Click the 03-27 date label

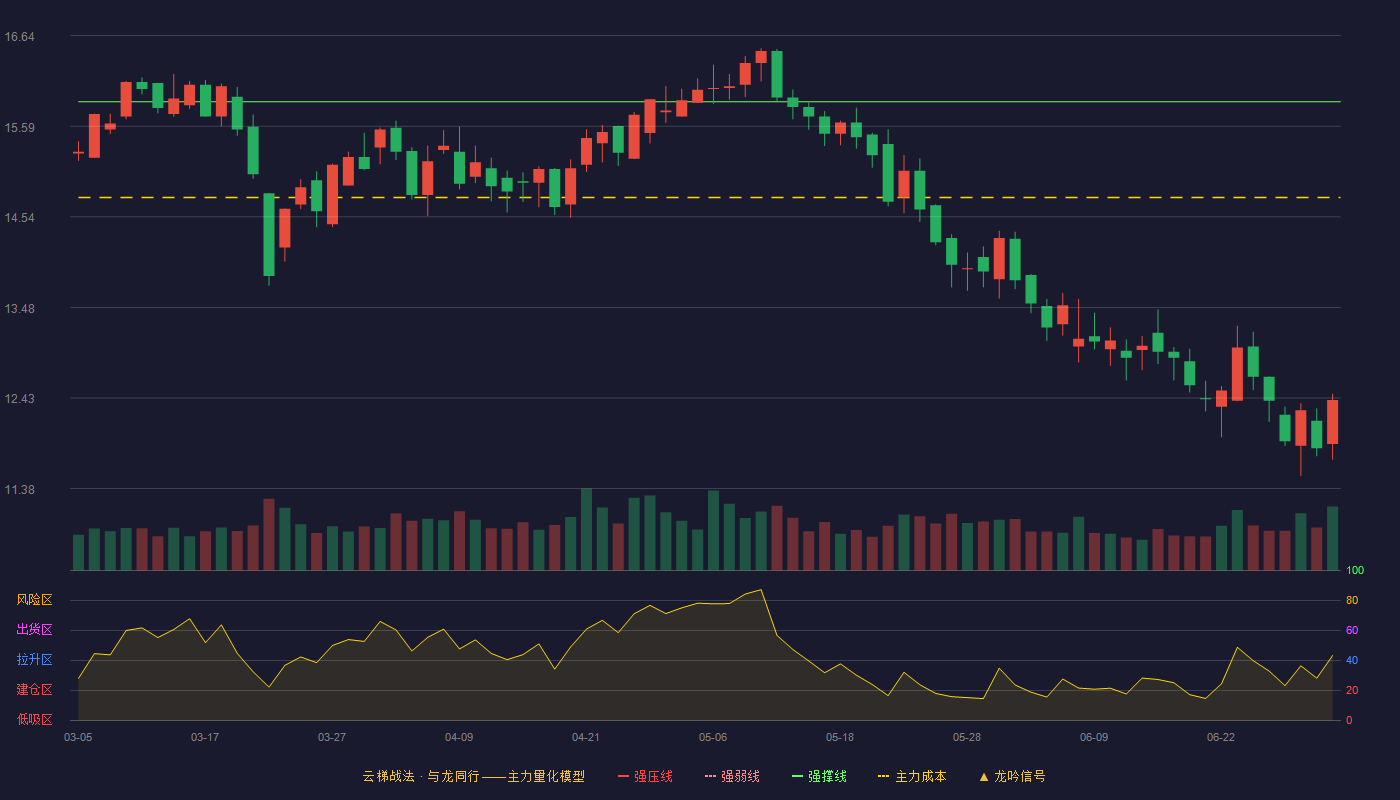click(332, 737)
